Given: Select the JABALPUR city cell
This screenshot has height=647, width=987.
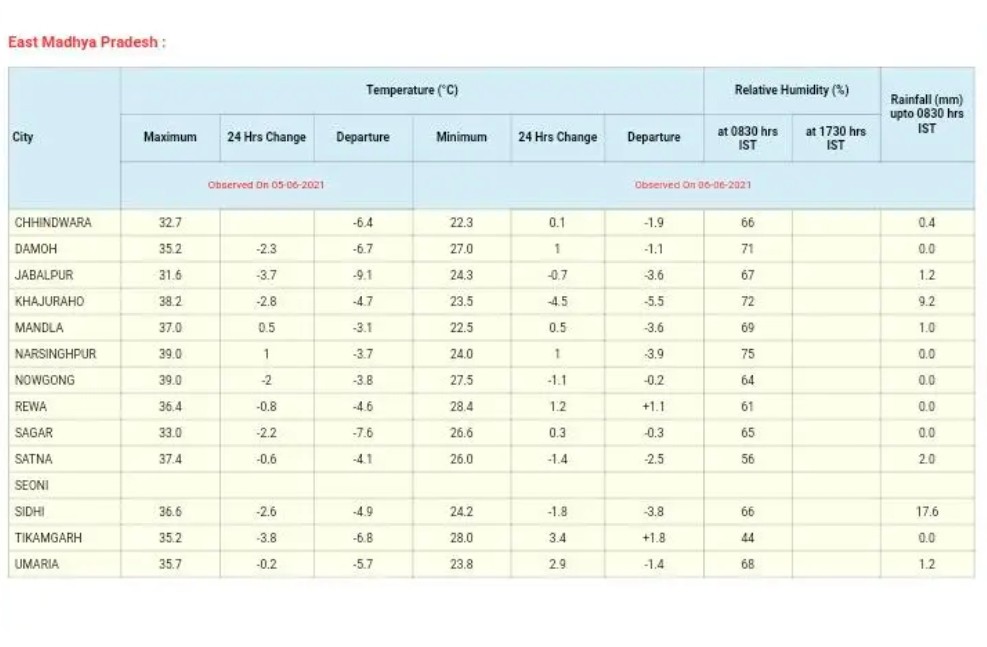Looking at the screenshot, I should (x=44, y=275).
